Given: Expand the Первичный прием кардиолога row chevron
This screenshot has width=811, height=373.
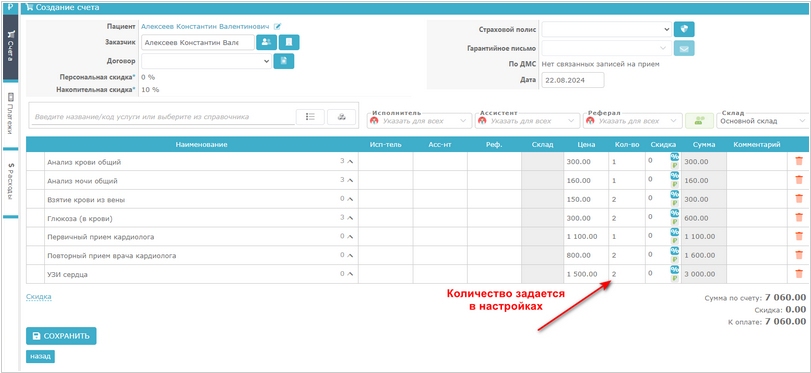Looking at the screenshot, I should click(350, 236).
